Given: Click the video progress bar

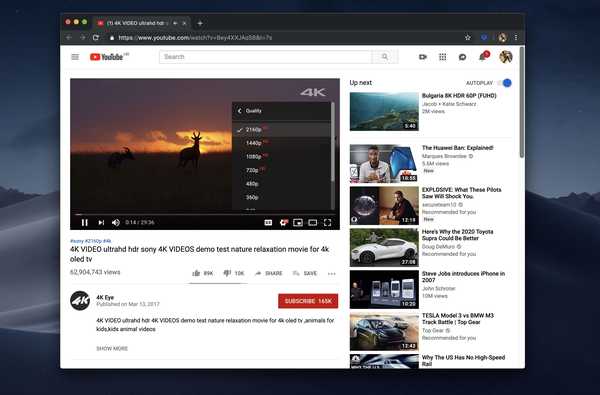Looking at the screenshot, I should coord(205,214).
